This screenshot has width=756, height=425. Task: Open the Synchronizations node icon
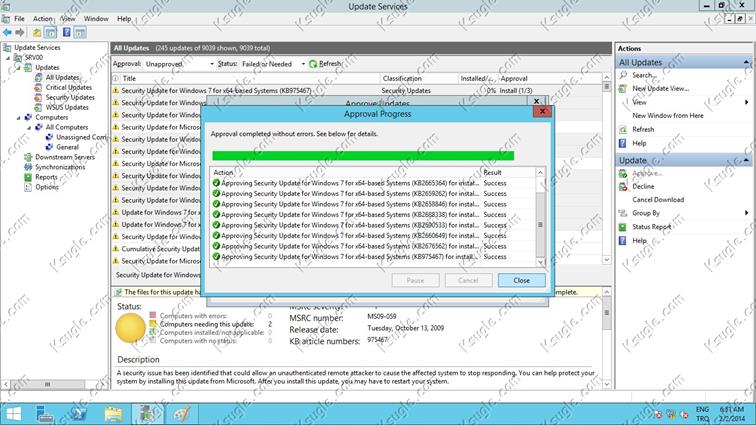coord(28,167)
